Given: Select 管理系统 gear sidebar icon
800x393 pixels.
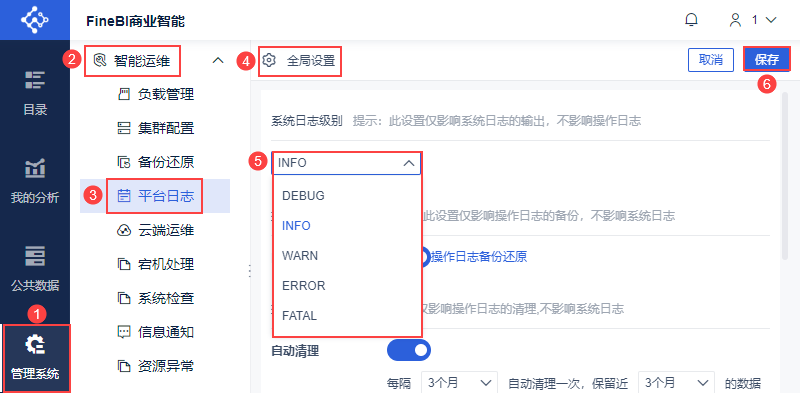Looking at the screenshot, I should point(35,346).
